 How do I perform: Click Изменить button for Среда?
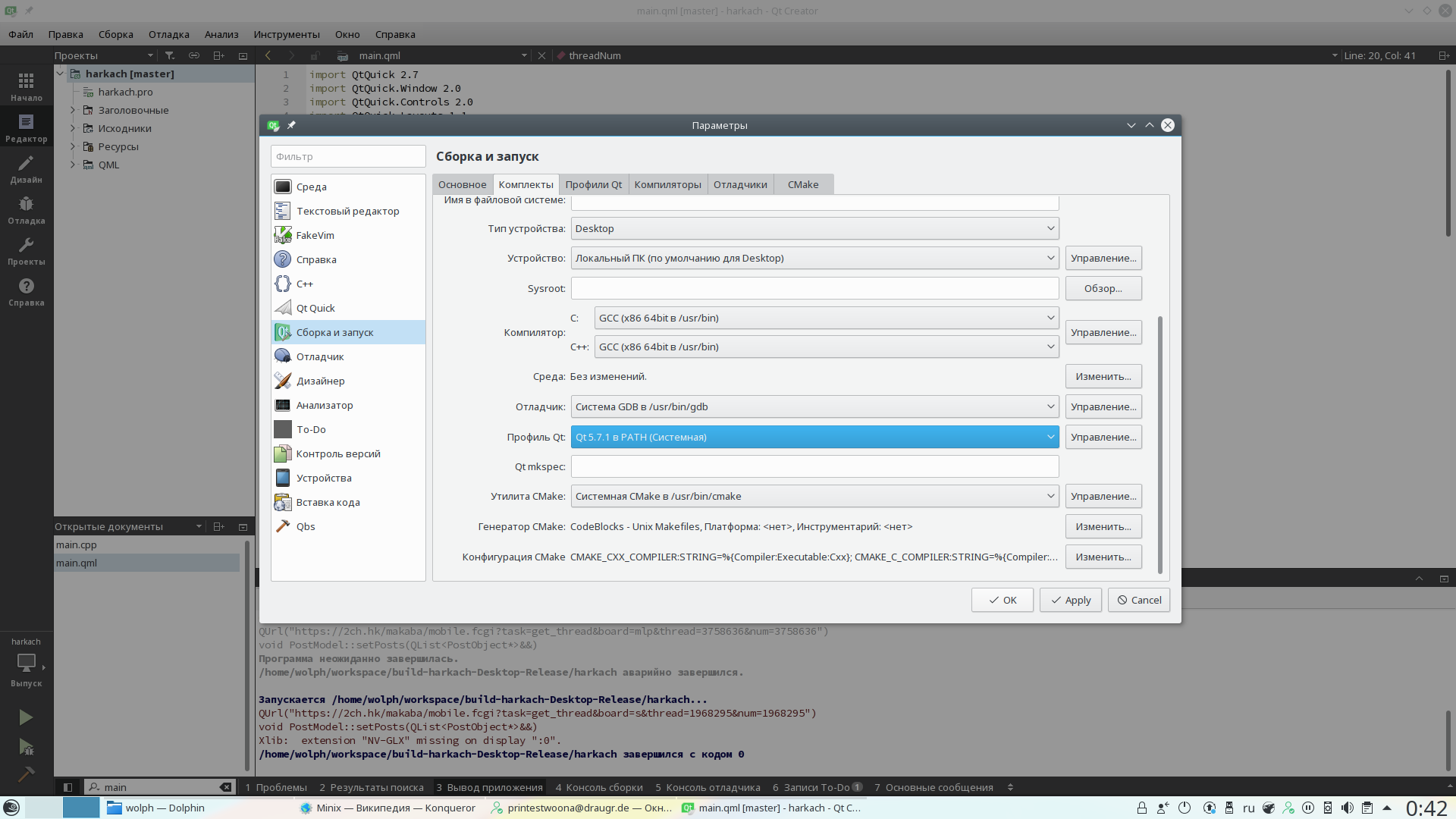click(1103, 376)
